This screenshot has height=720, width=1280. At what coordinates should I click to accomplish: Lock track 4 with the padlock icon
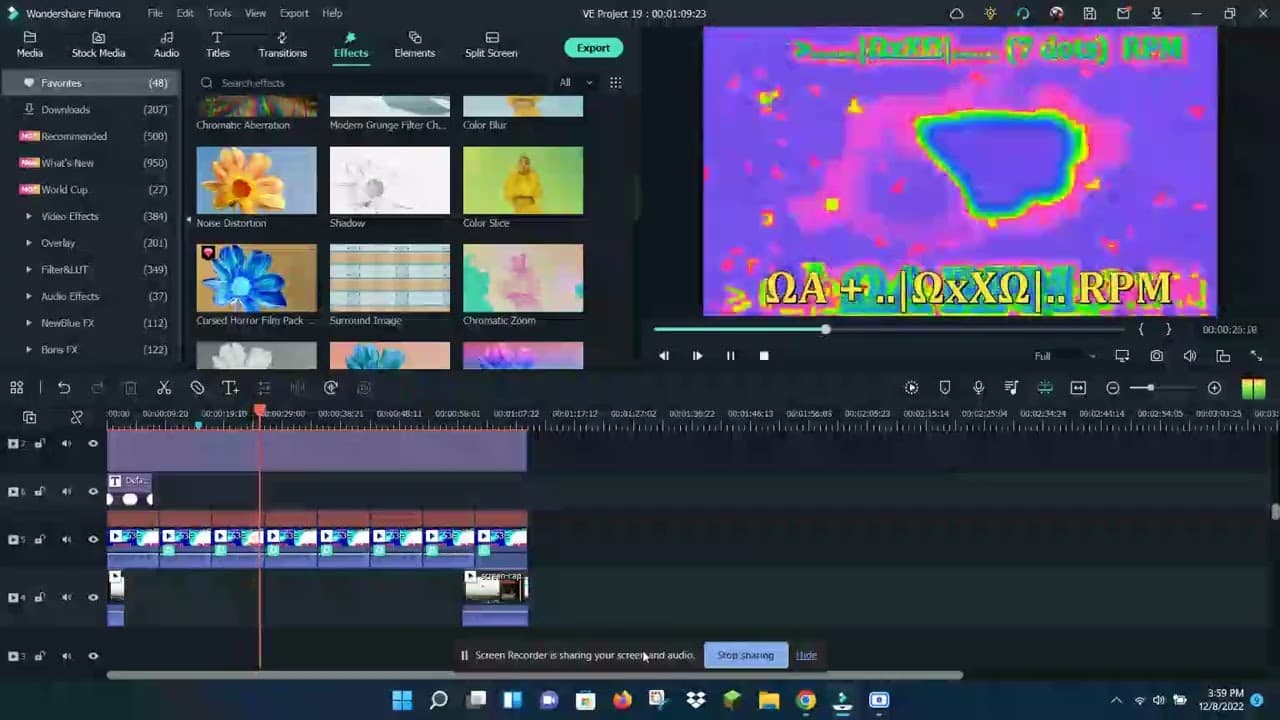tap(40, 598)
